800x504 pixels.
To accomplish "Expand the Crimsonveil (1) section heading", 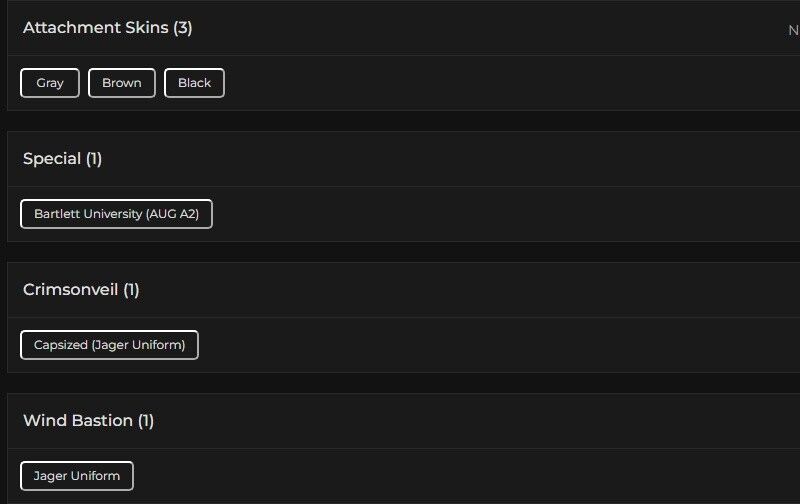I will pos(71,290).
